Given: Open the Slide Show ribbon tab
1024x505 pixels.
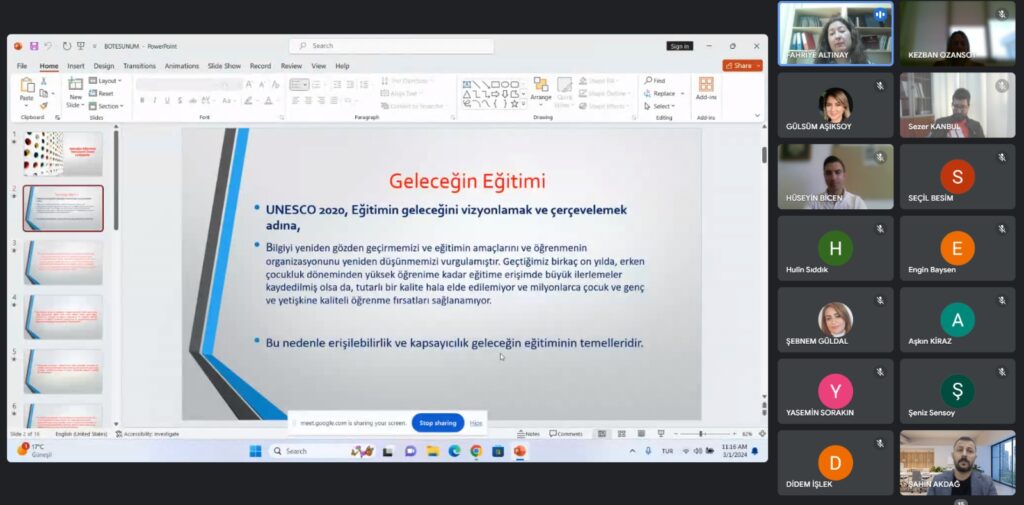Looking at the screenshot, I should [225, 66].
